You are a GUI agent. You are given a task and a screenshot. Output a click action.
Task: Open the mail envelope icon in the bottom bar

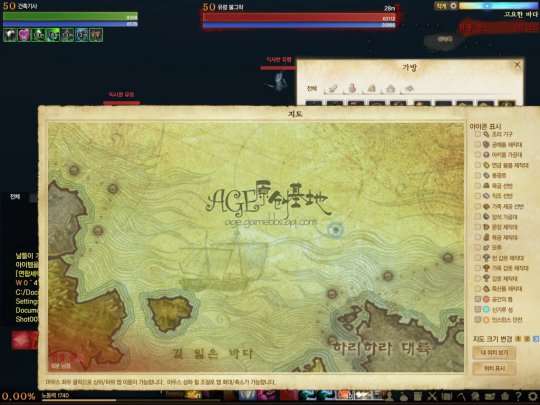tap(490, 397)
